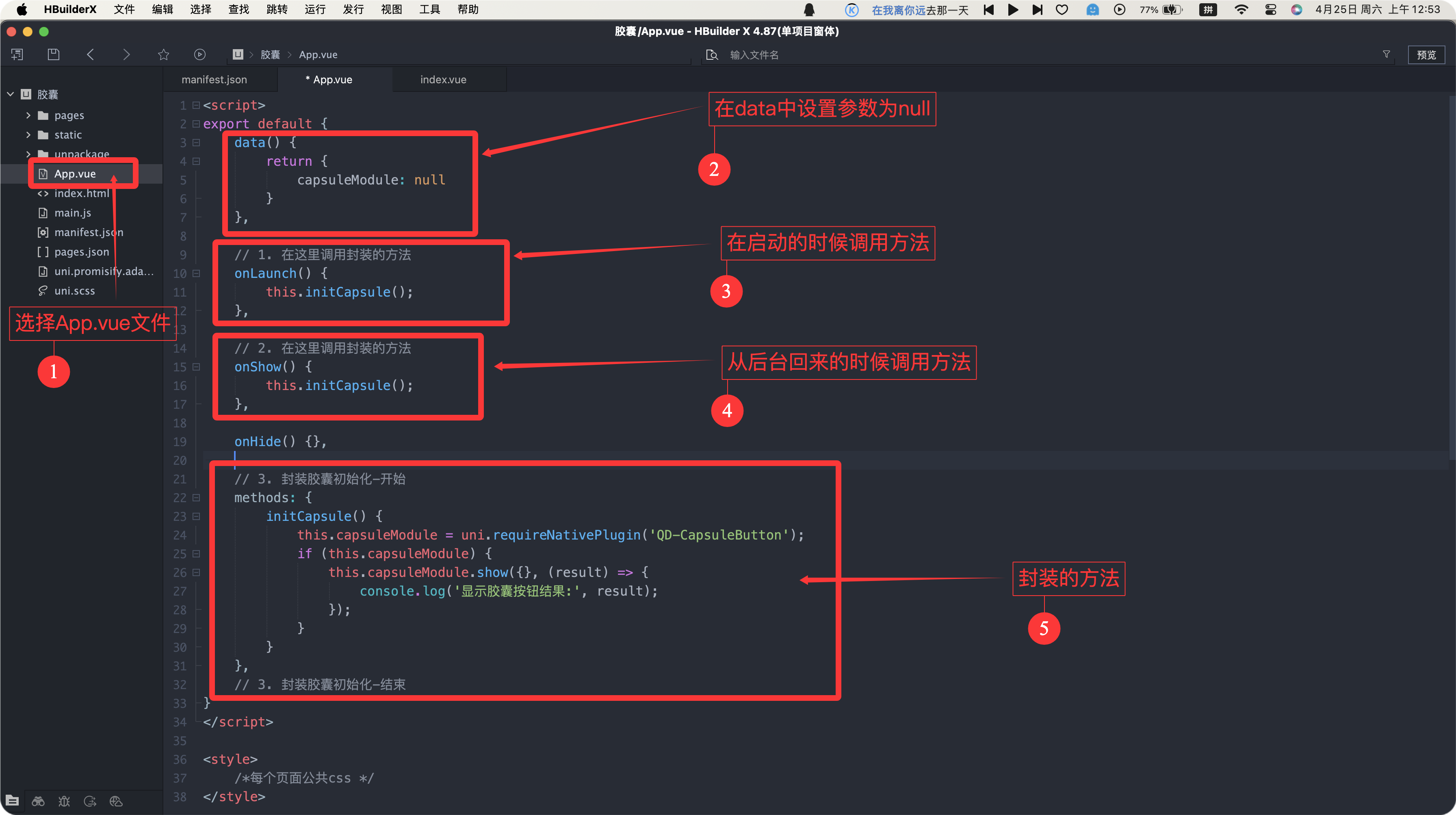This screenshot has height=815, width=1456.
Task: Click the App.vue breadcrumb
Action: click(318, 55)
